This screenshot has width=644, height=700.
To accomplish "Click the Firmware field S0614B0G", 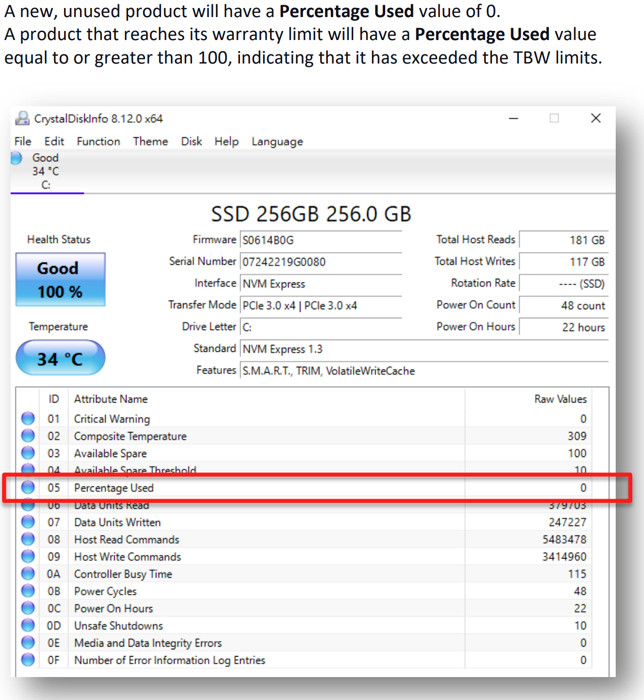I will pyautogui.click(x=321, y=240).
